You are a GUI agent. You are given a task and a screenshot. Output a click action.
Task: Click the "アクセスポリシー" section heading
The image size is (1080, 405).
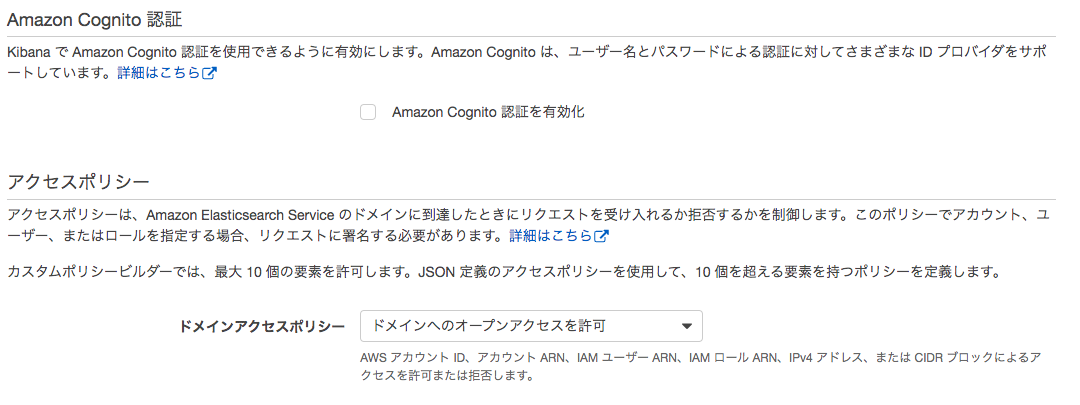coord(78,181)
